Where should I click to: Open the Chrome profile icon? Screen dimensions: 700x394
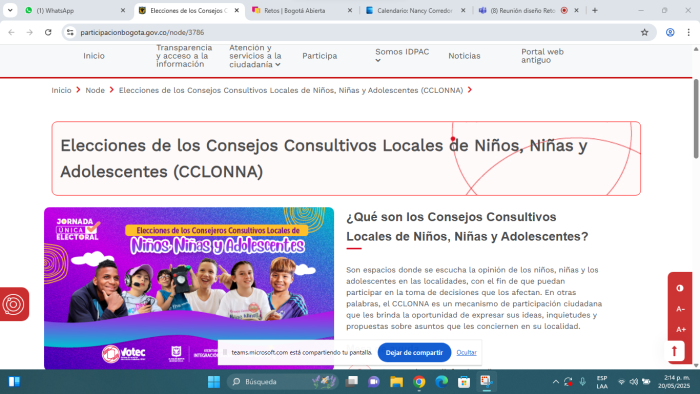click(x=670, y=32)
